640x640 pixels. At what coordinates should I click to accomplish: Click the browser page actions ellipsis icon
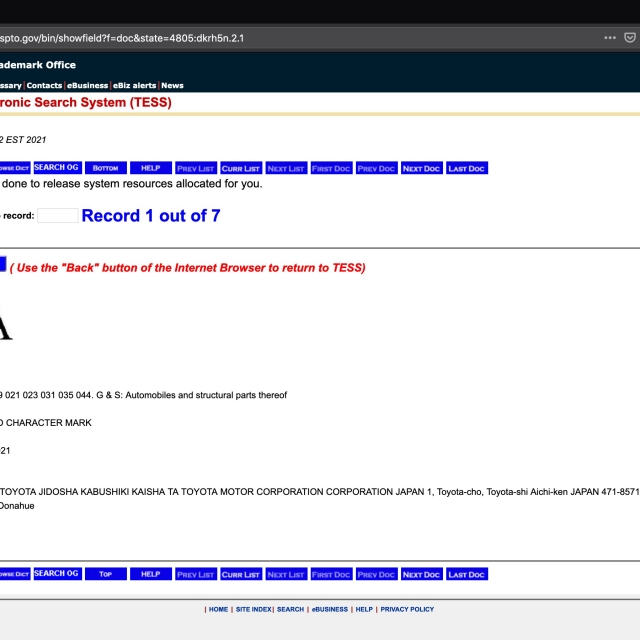click(610, 38)
